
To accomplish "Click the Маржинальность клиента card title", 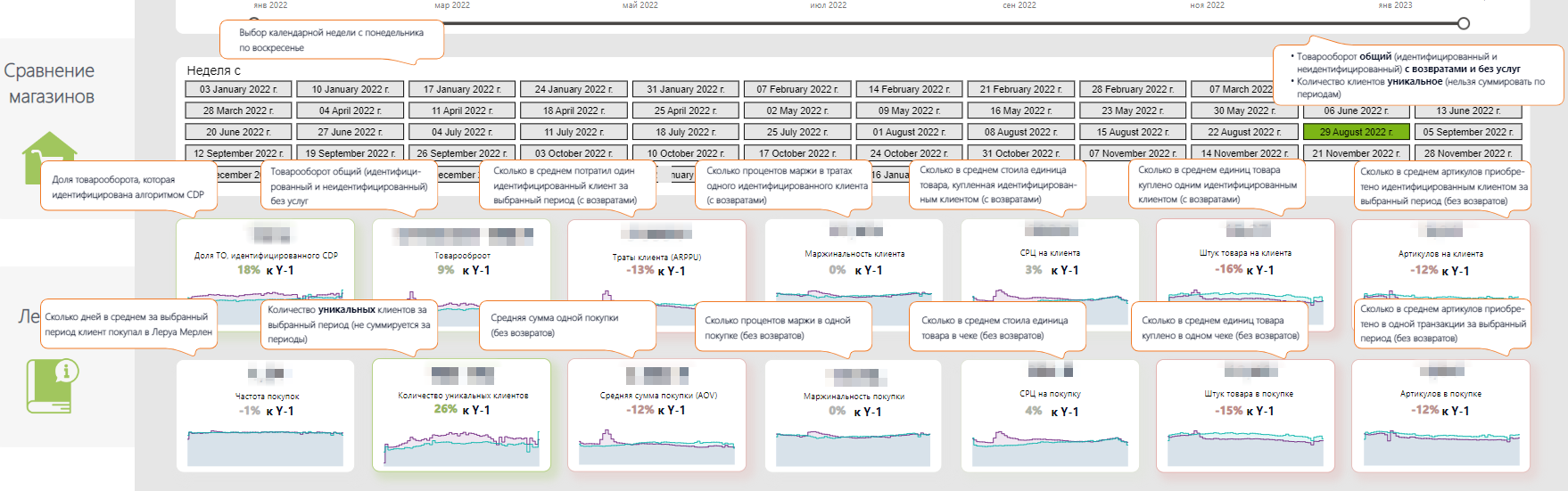I will tap(854, 254).
